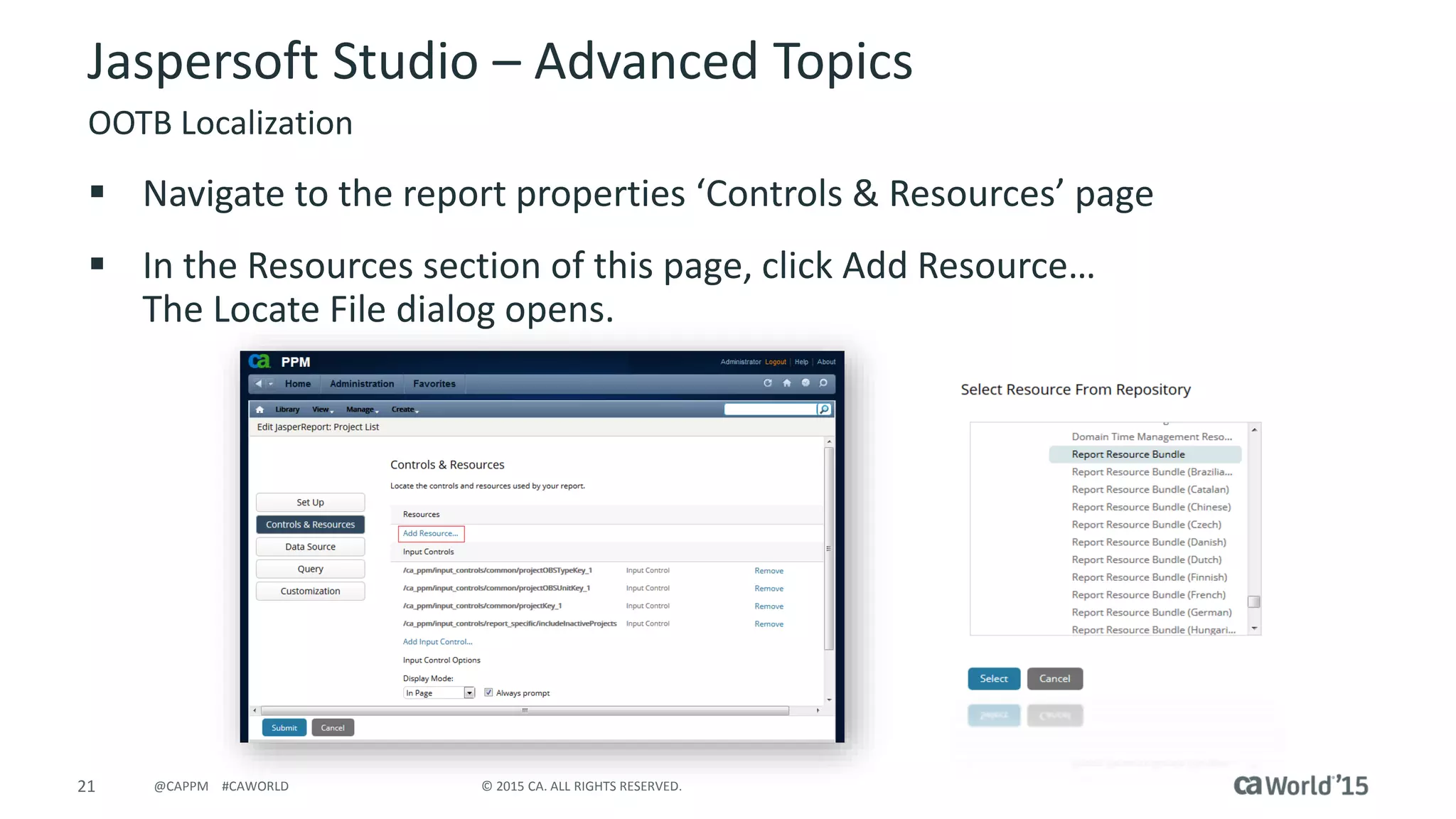
Task: Select Report Resource Bundle (Czech)
Action: (x=1146, y=525)
